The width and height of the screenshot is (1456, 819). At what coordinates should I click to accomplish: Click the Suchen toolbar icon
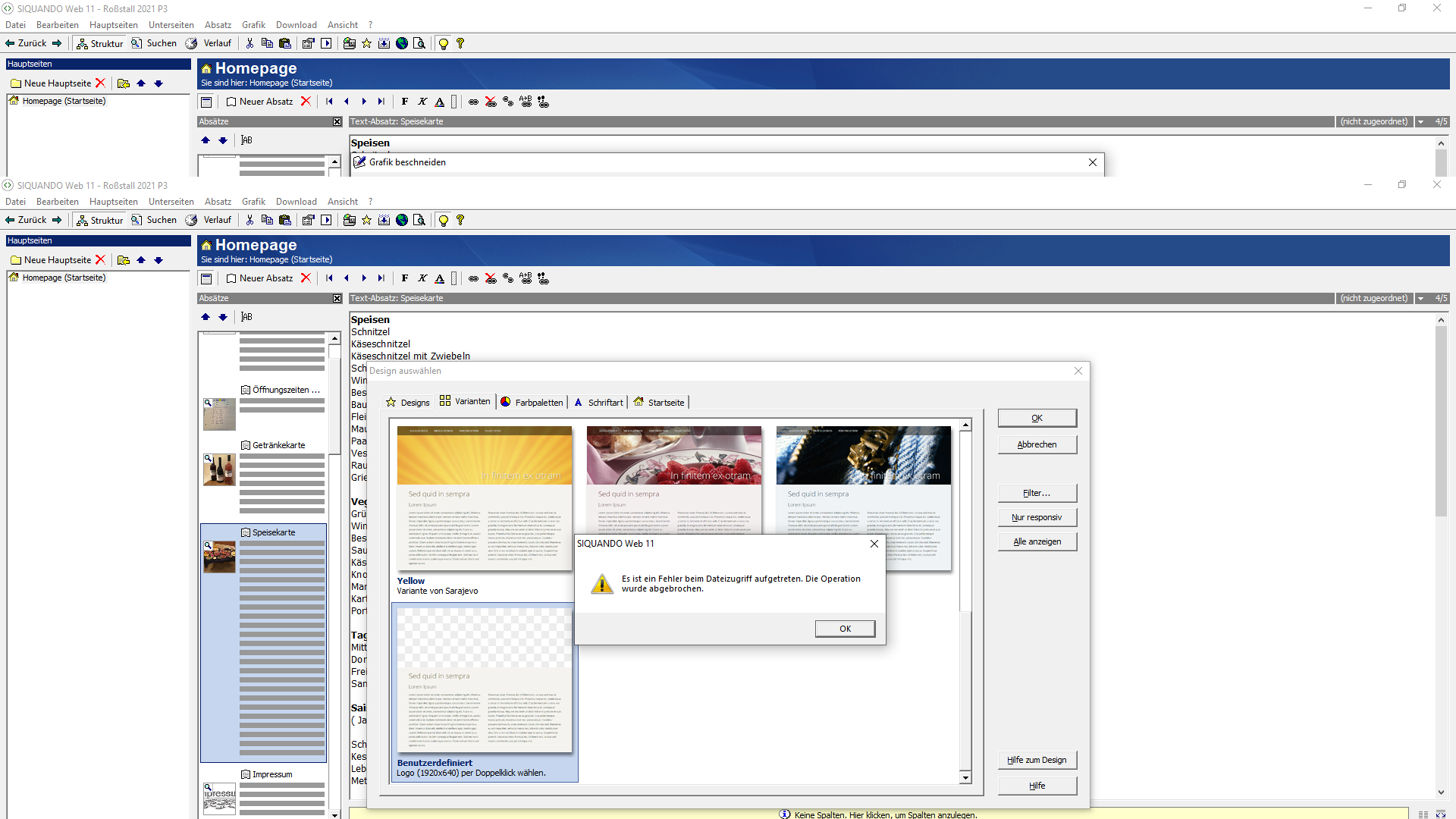coord(154,220)
